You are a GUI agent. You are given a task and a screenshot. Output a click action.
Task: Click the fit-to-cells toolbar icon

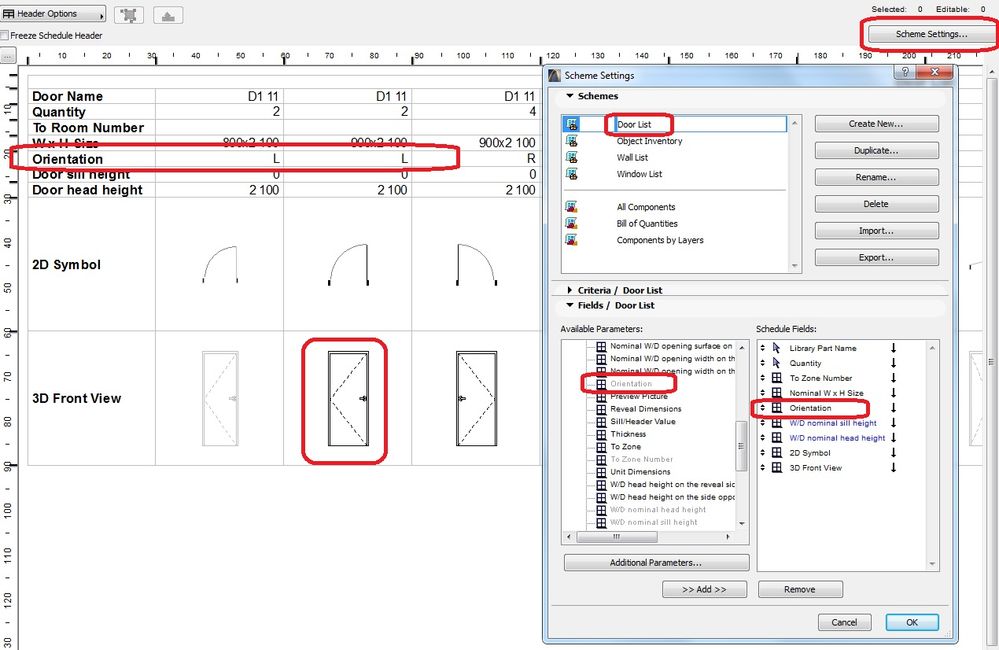coord(129,14)
